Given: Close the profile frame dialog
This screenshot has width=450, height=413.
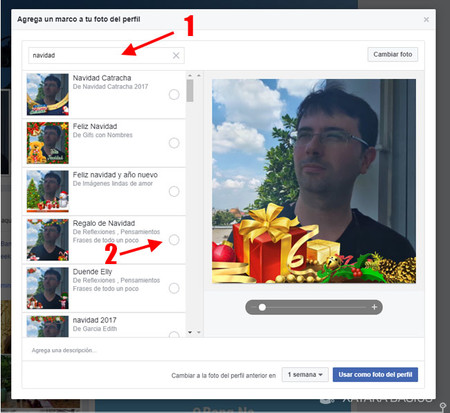Looking at the screenshot, I should [426, 20].
